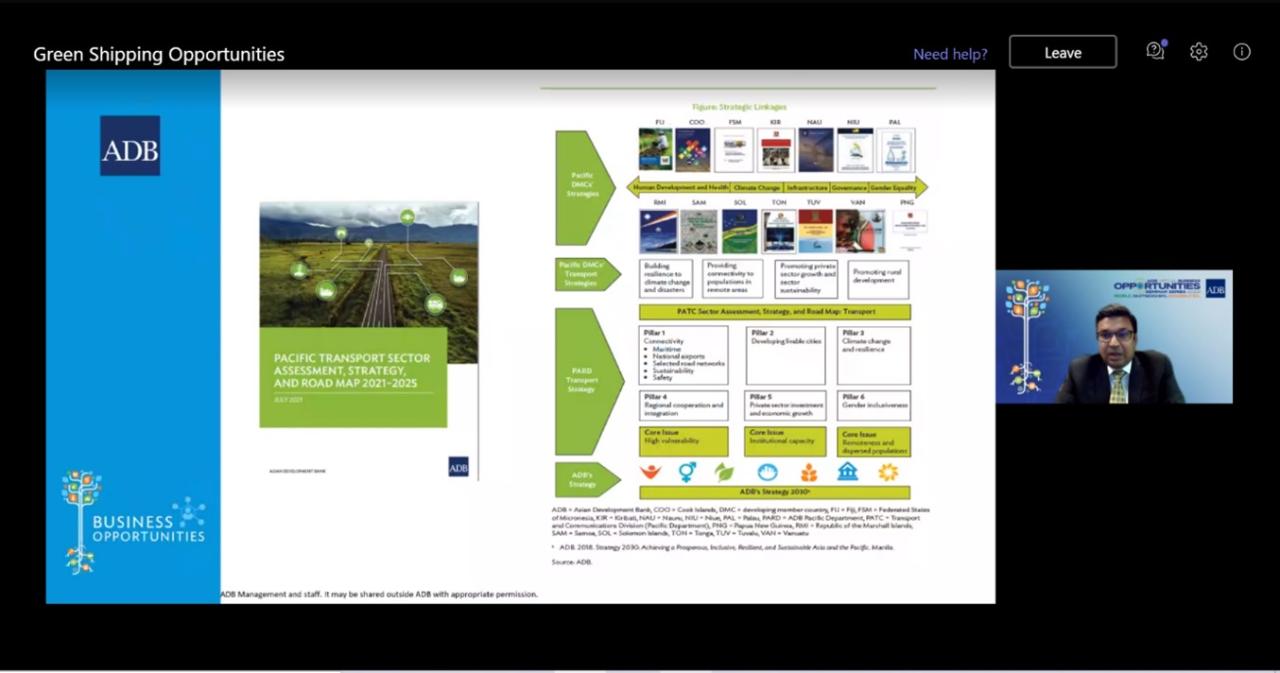Click the Promoting private sector growth box
The width and height of the screenshot is (1280, 673).
tap(806, 280)
